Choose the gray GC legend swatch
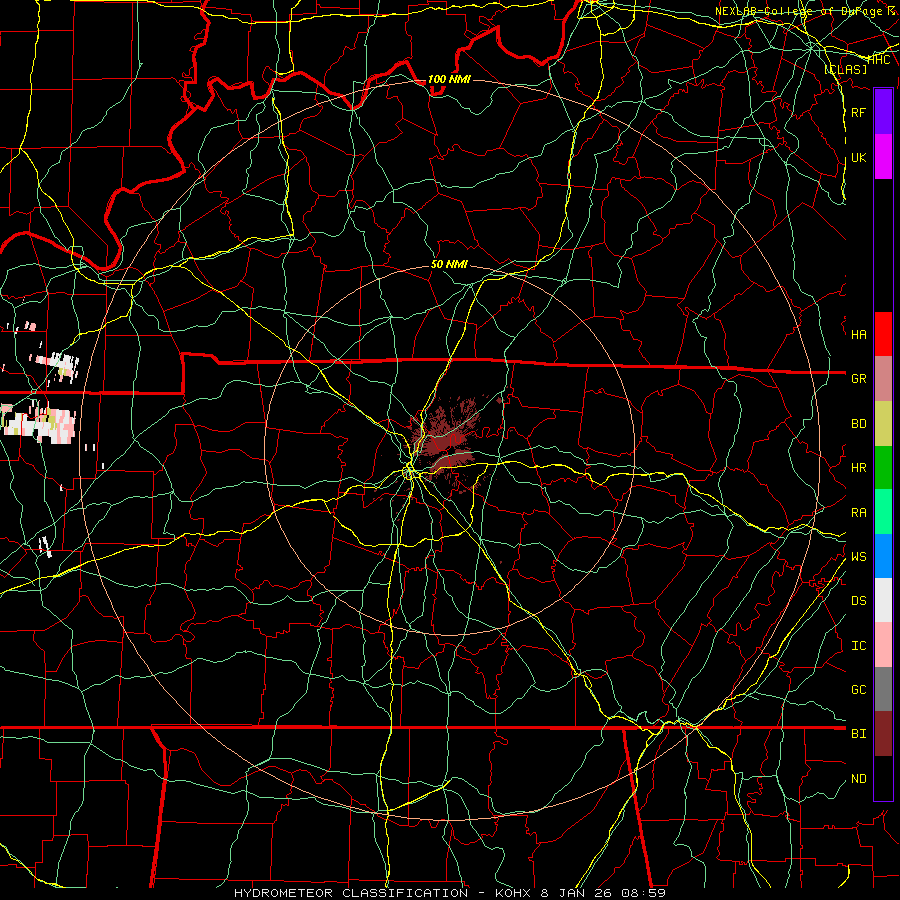 tap(883, 689)
